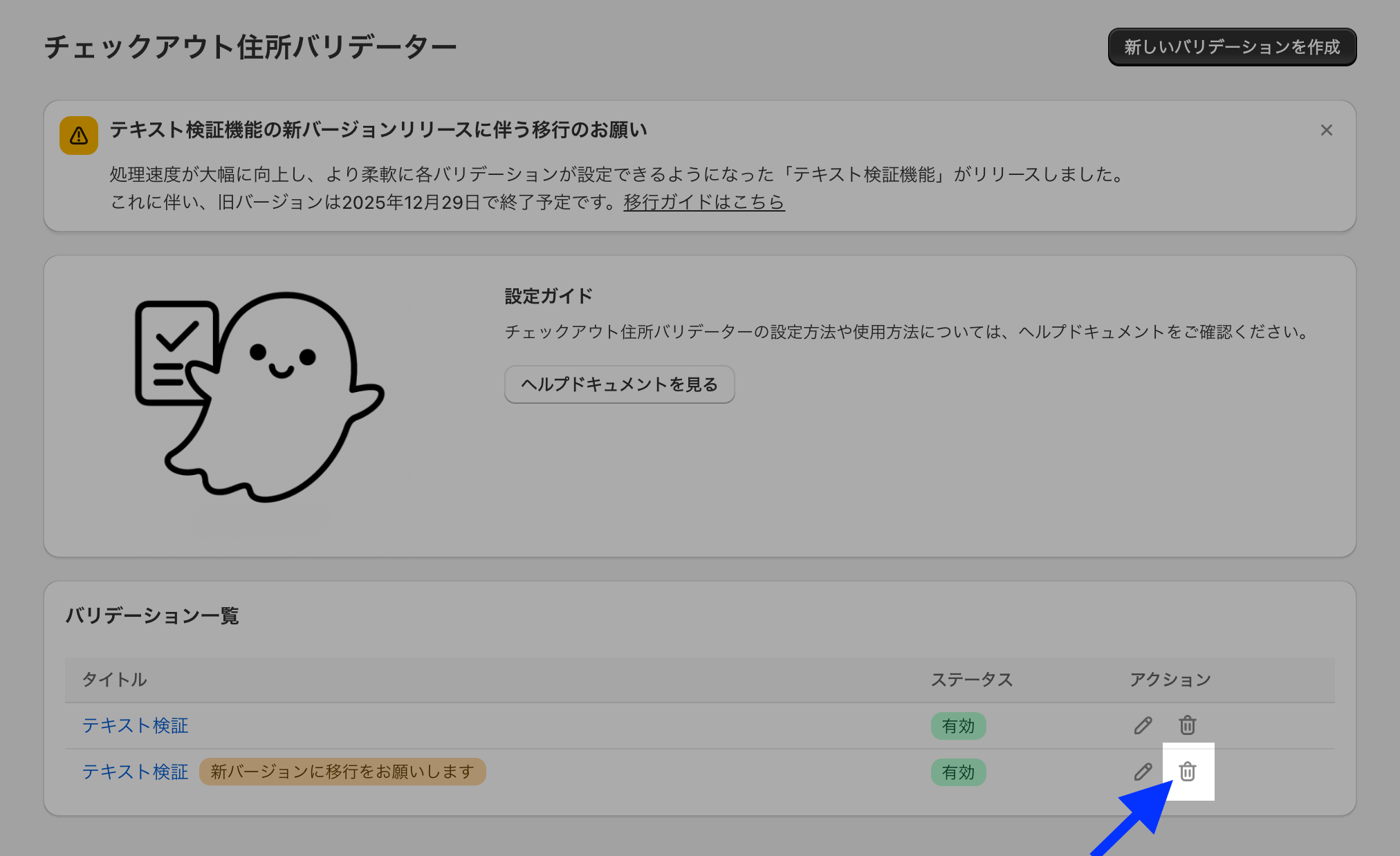Click the ステータス column header

click(x=971, y=680)
